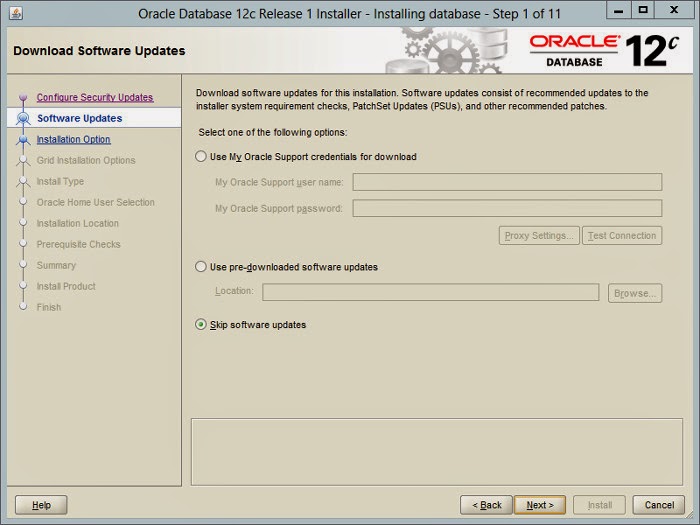Screen dimensions: 700x525
Task: Click the Test Connection button
Action: (622, 235)
